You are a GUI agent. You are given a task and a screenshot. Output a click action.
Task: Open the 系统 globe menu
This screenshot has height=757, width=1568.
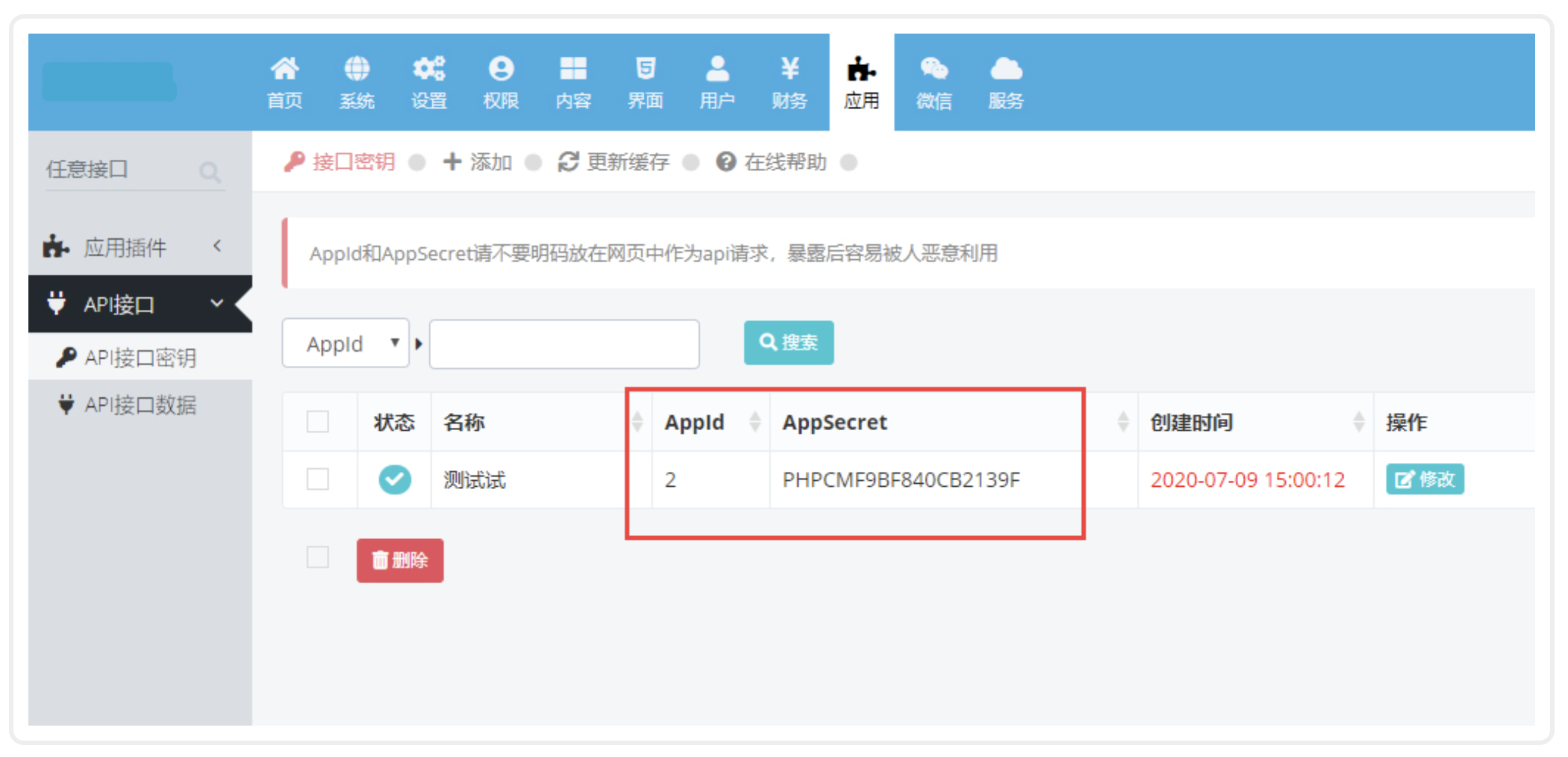357,83
